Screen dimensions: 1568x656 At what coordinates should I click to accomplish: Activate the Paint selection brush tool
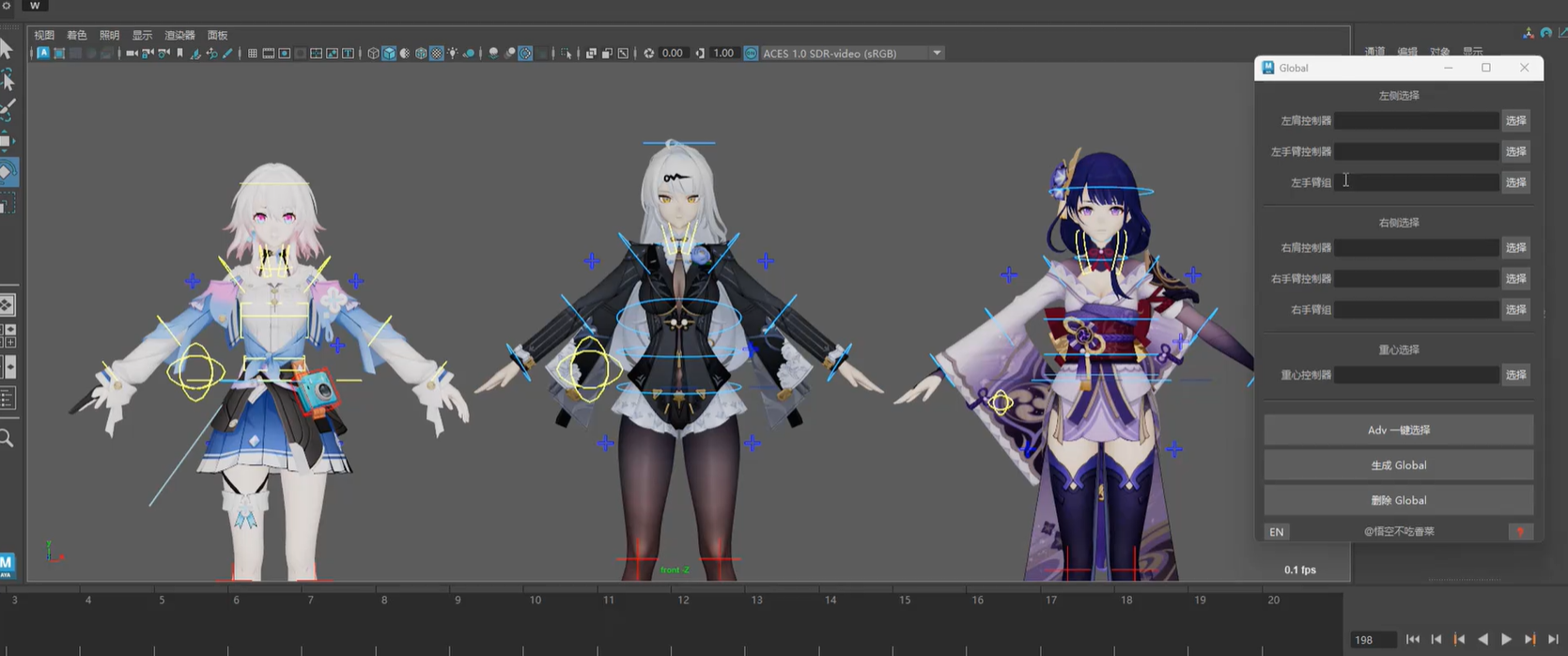(7, 110)
